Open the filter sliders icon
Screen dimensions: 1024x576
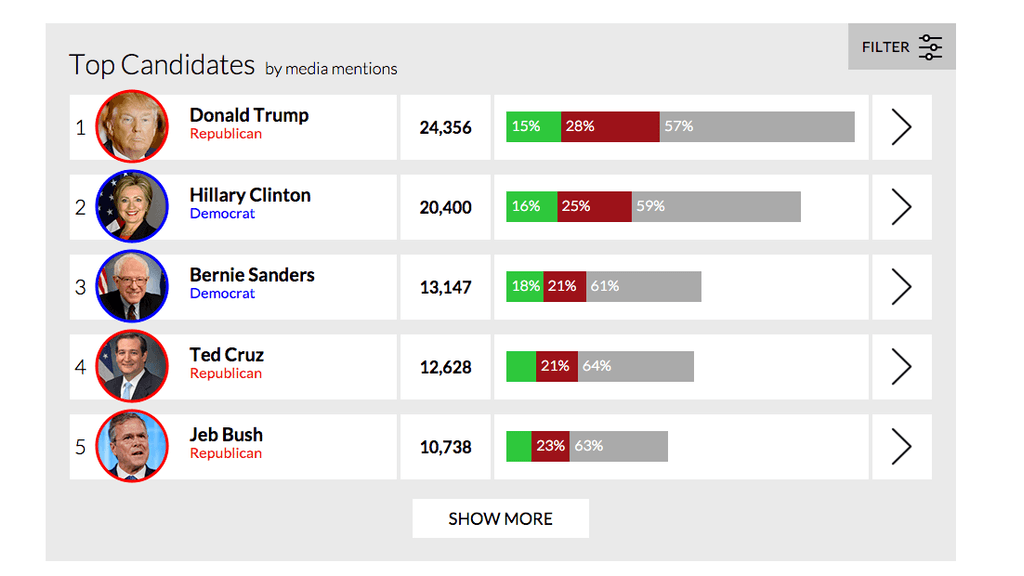tap(931, 47)
